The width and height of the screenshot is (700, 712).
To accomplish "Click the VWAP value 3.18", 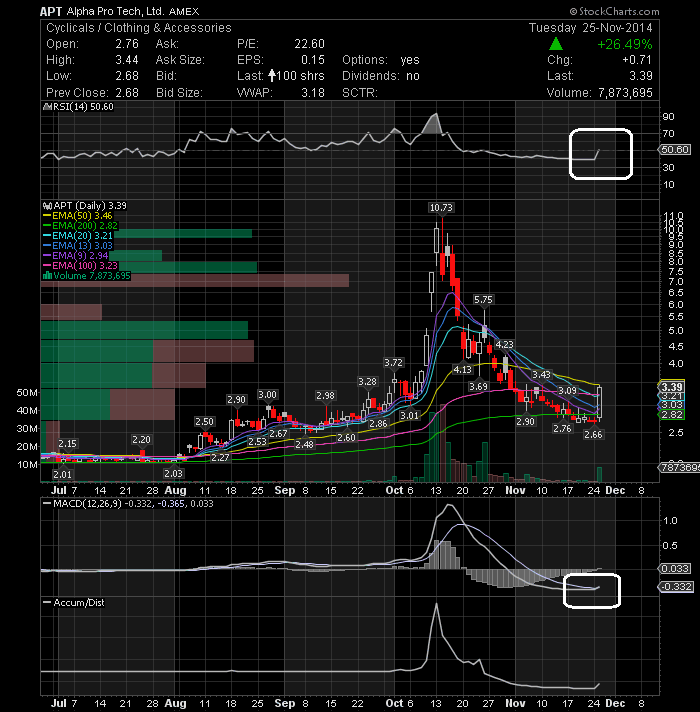I will [313, 93].
